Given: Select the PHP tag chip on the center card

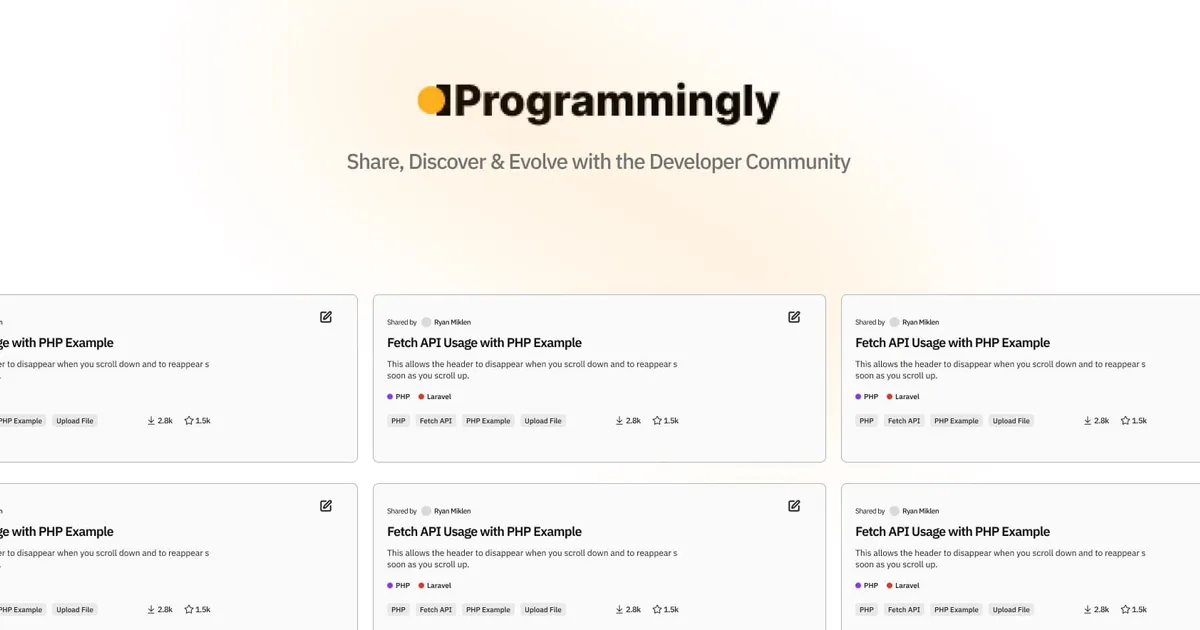Looking at the screenshot, I should click(x=397, y=420).
